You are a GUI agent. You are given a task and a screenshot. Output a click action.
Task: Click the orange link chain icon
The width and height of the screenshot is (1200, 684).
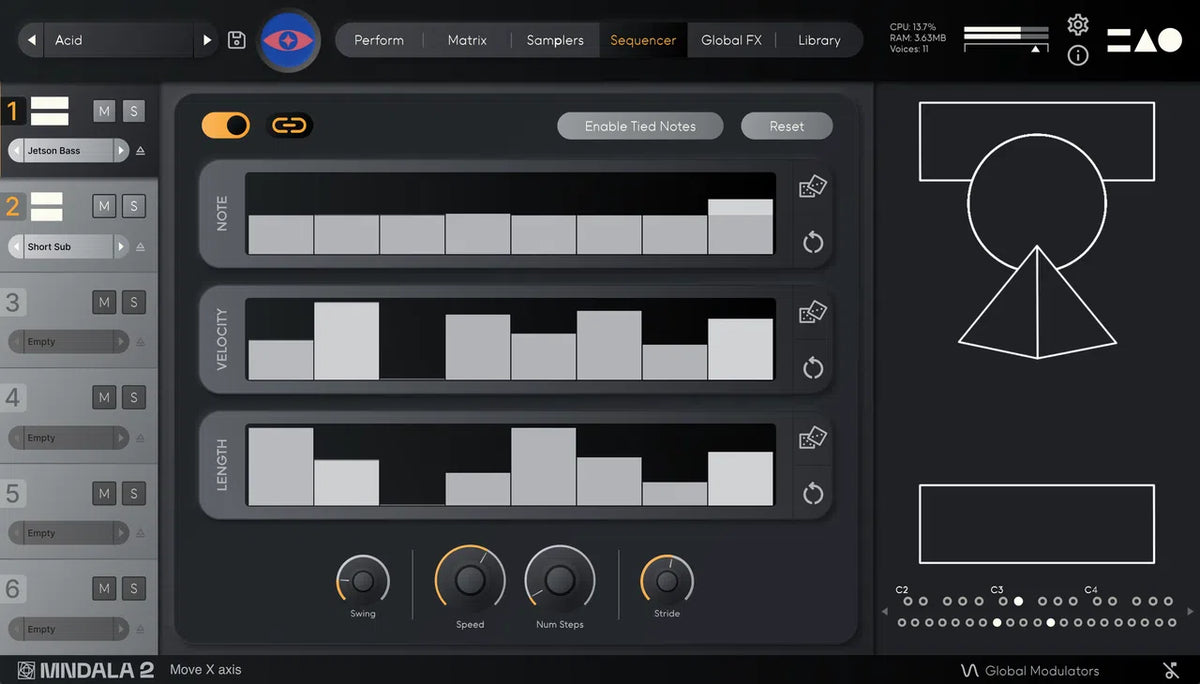[289, 125]
